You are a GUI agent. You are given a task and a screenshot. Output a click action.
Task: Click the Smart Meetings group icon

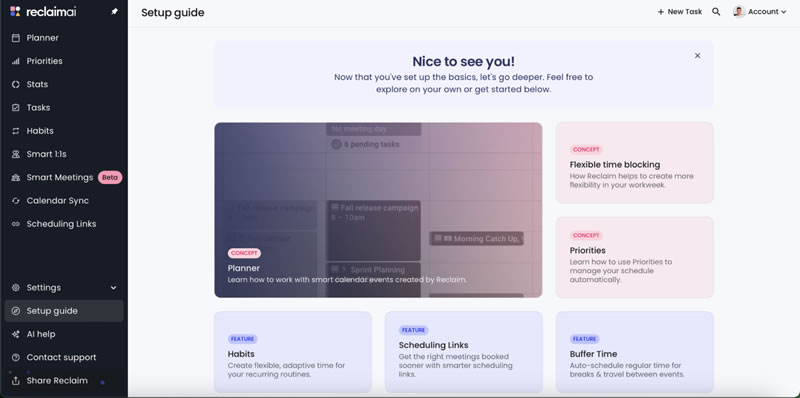[x=16, y=178]
